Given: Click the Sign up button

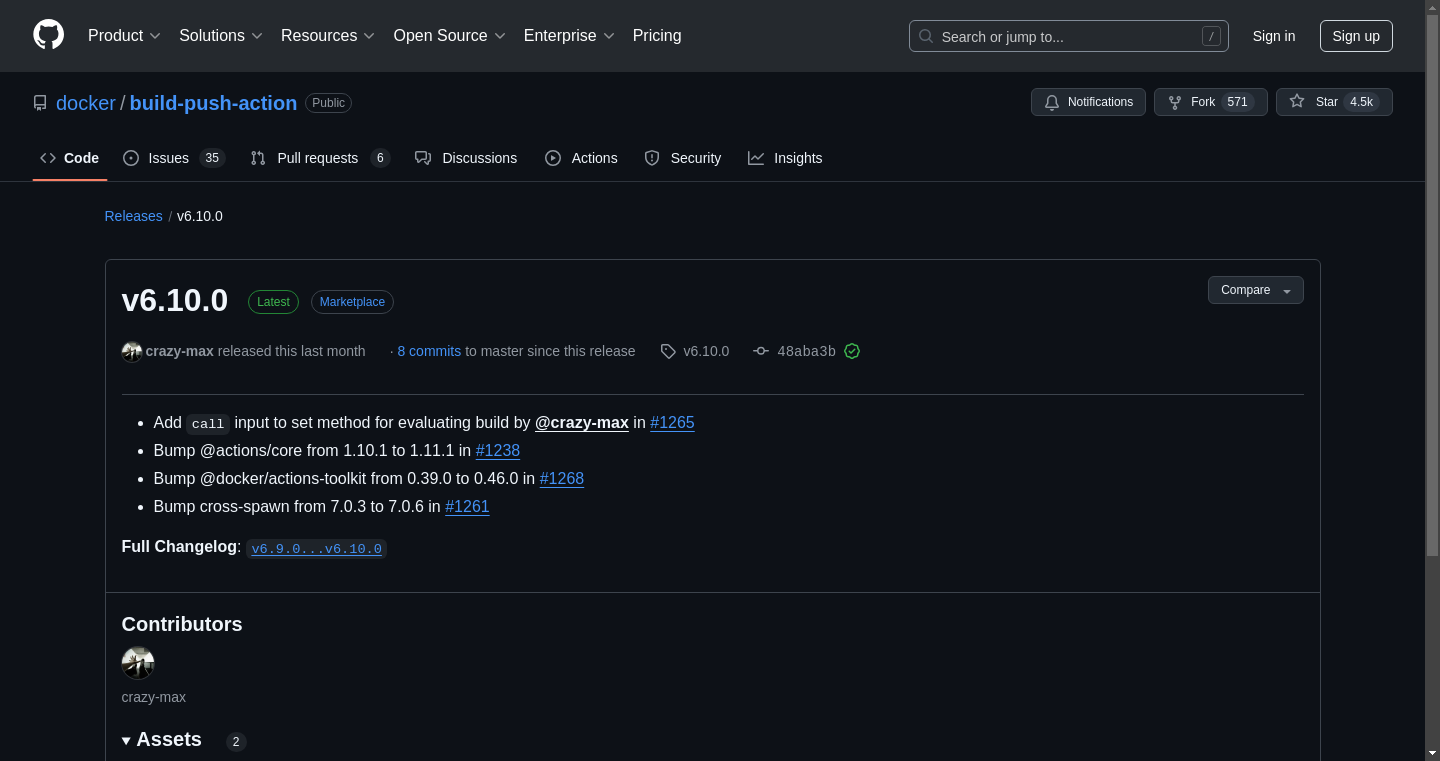Looking at the screenshot, I should coord(1356,36).
